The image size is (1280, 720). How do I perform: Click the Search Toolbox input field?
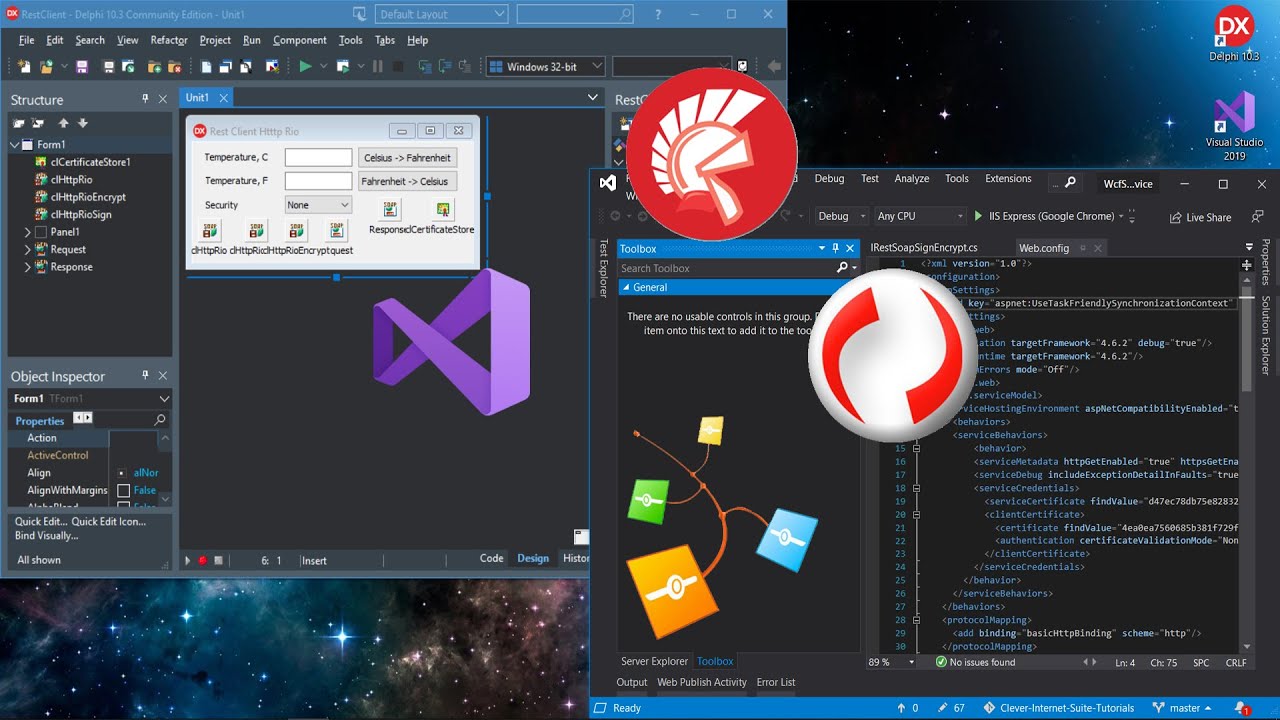pos(726,268)
